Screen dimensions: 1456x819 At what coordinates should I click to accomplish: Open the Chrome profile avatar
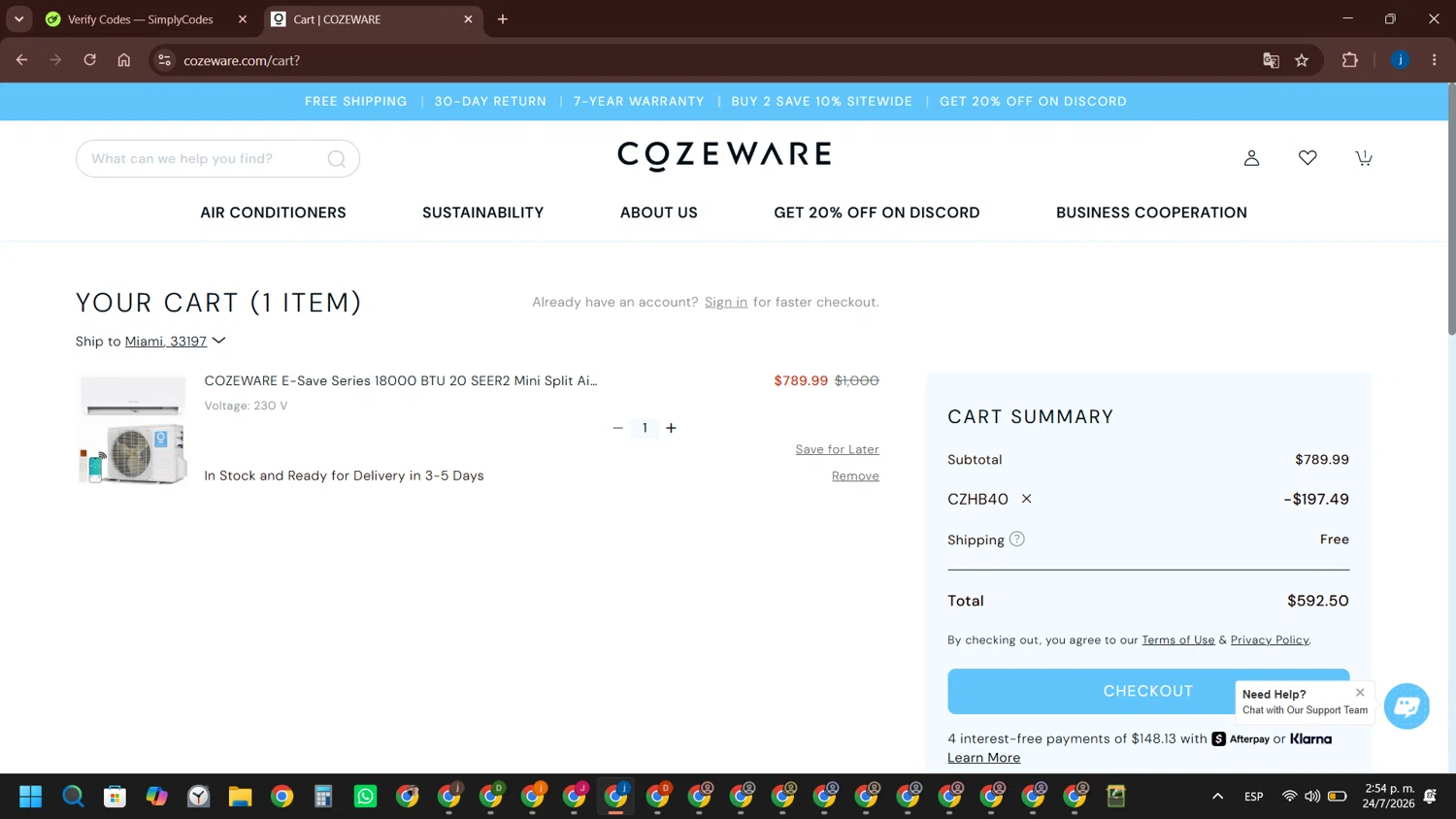pyautogui.click(x=1400, y=60)
